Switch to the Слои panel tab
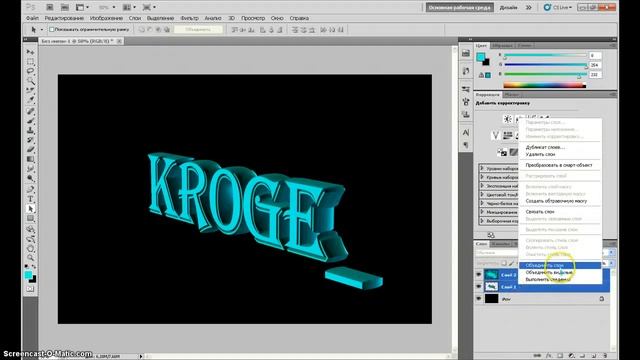 [482, 244]
